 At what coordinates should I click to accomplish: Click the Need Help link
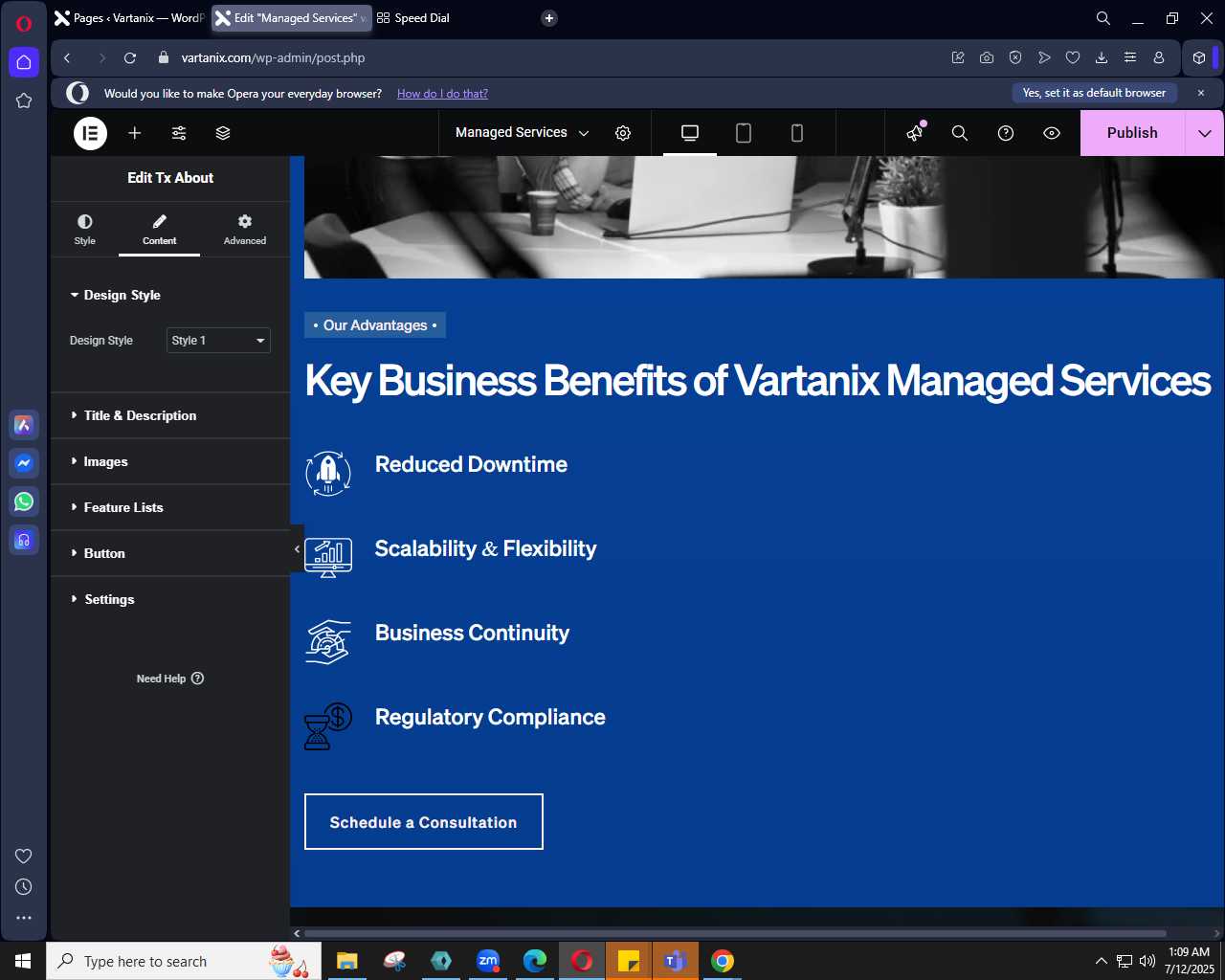point(170,679)
